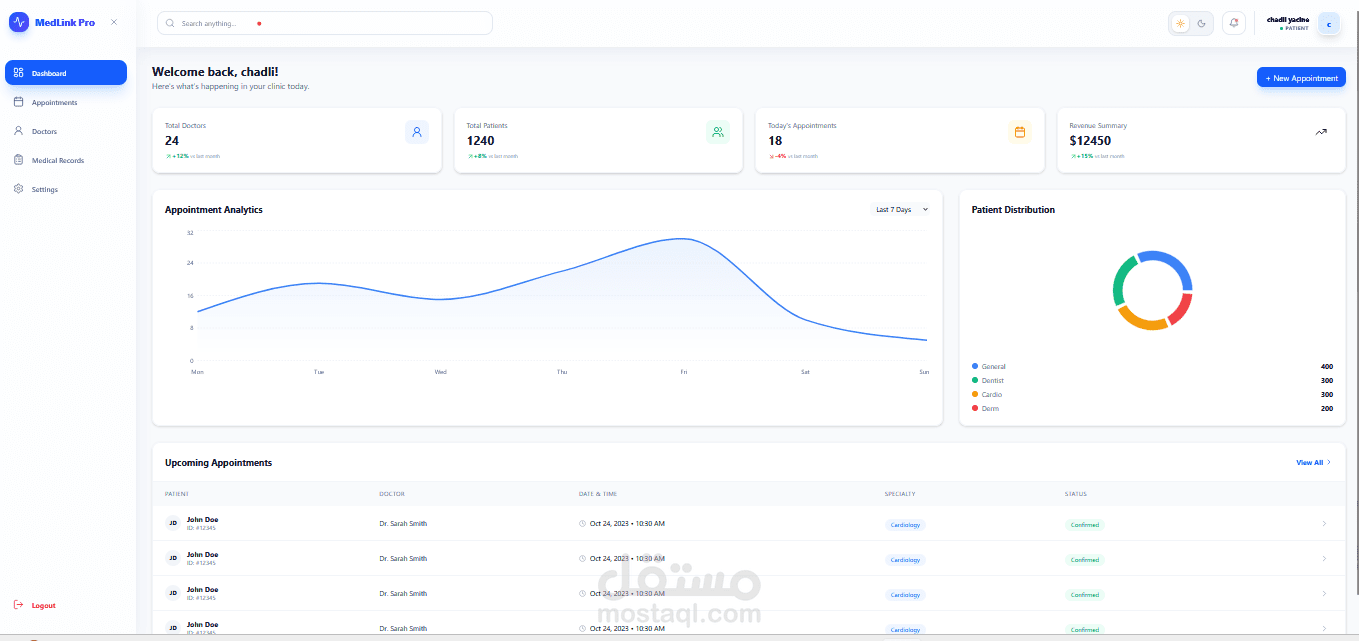
Task: Open the notifications bell
Action: click(x=1234, y=23)
